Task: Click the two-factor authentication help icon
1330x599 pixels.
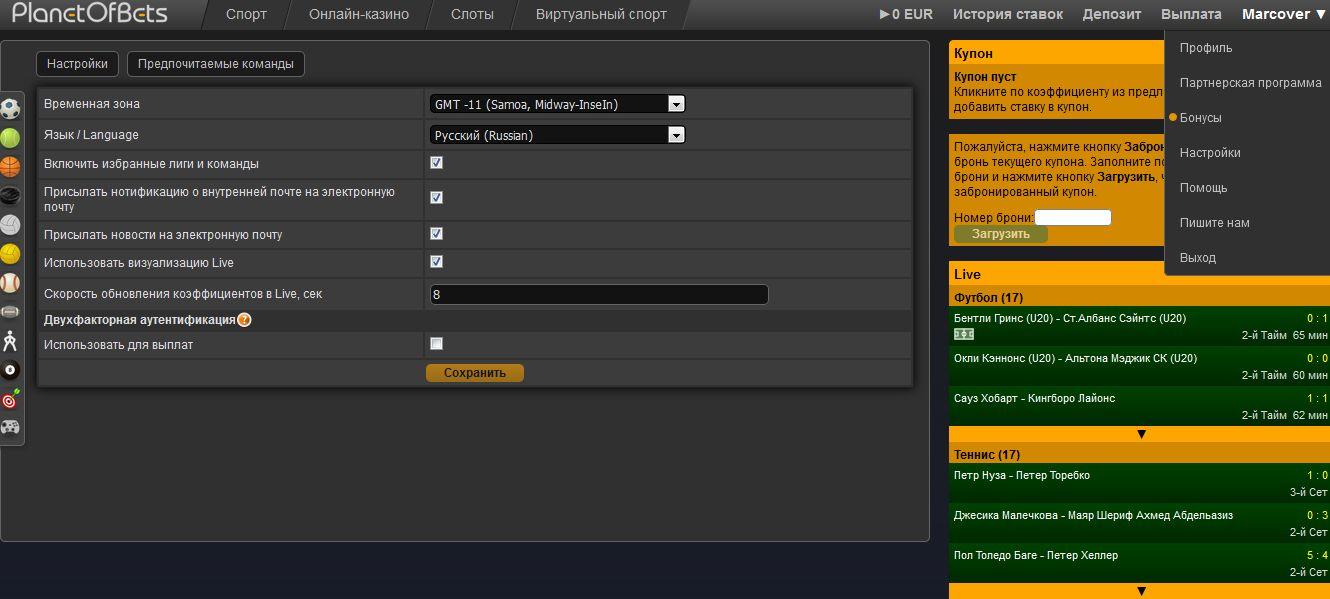Action: (x=244, y=320)
